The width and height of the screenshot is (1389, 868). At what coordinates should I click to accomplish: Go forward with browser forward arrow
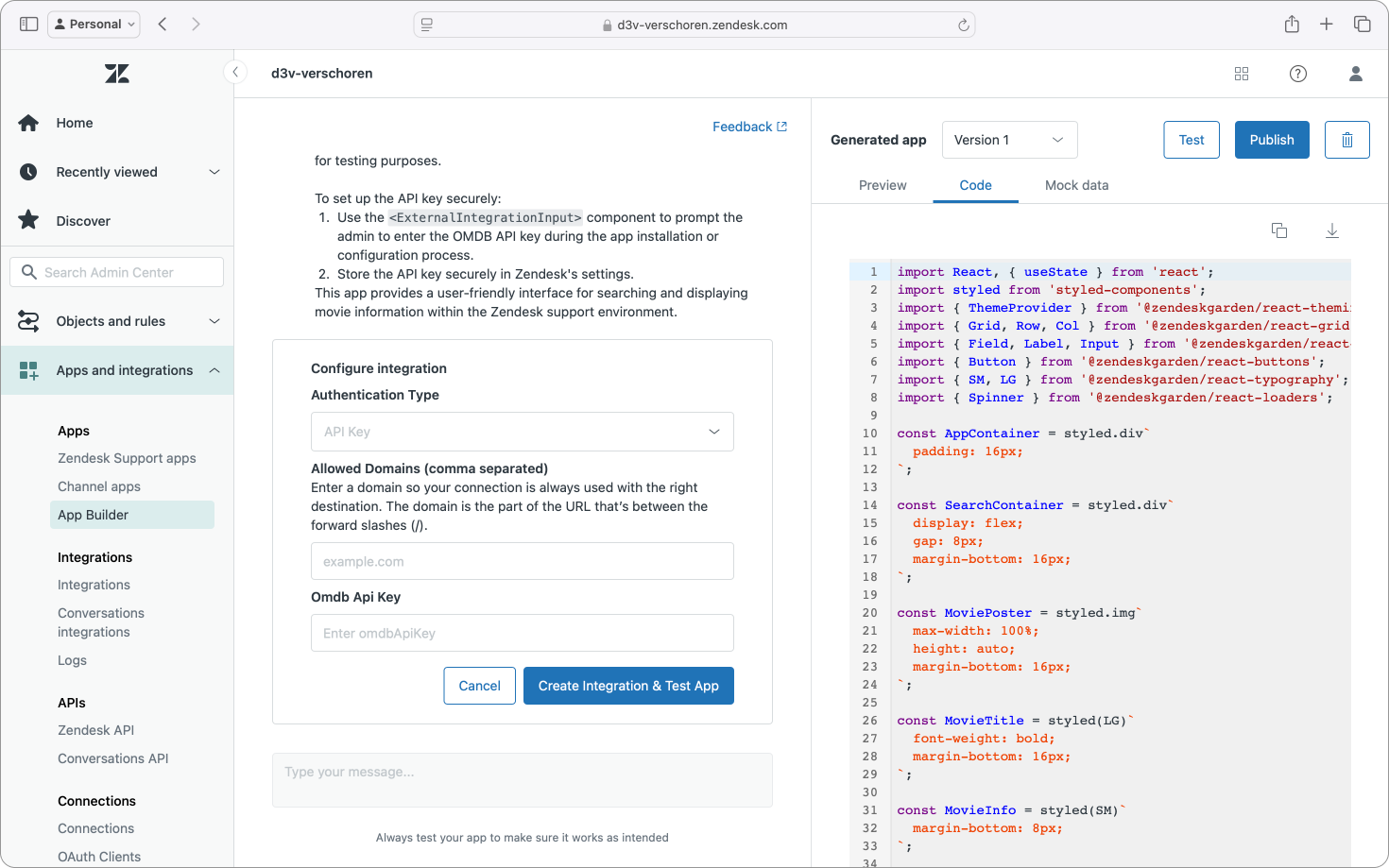(196, 24)
